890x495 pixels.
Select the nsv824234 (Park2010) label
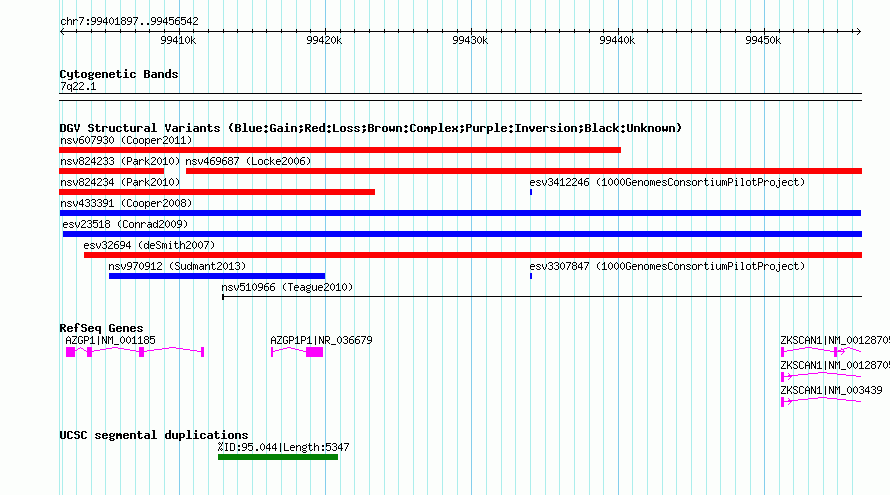pos(120,182)
